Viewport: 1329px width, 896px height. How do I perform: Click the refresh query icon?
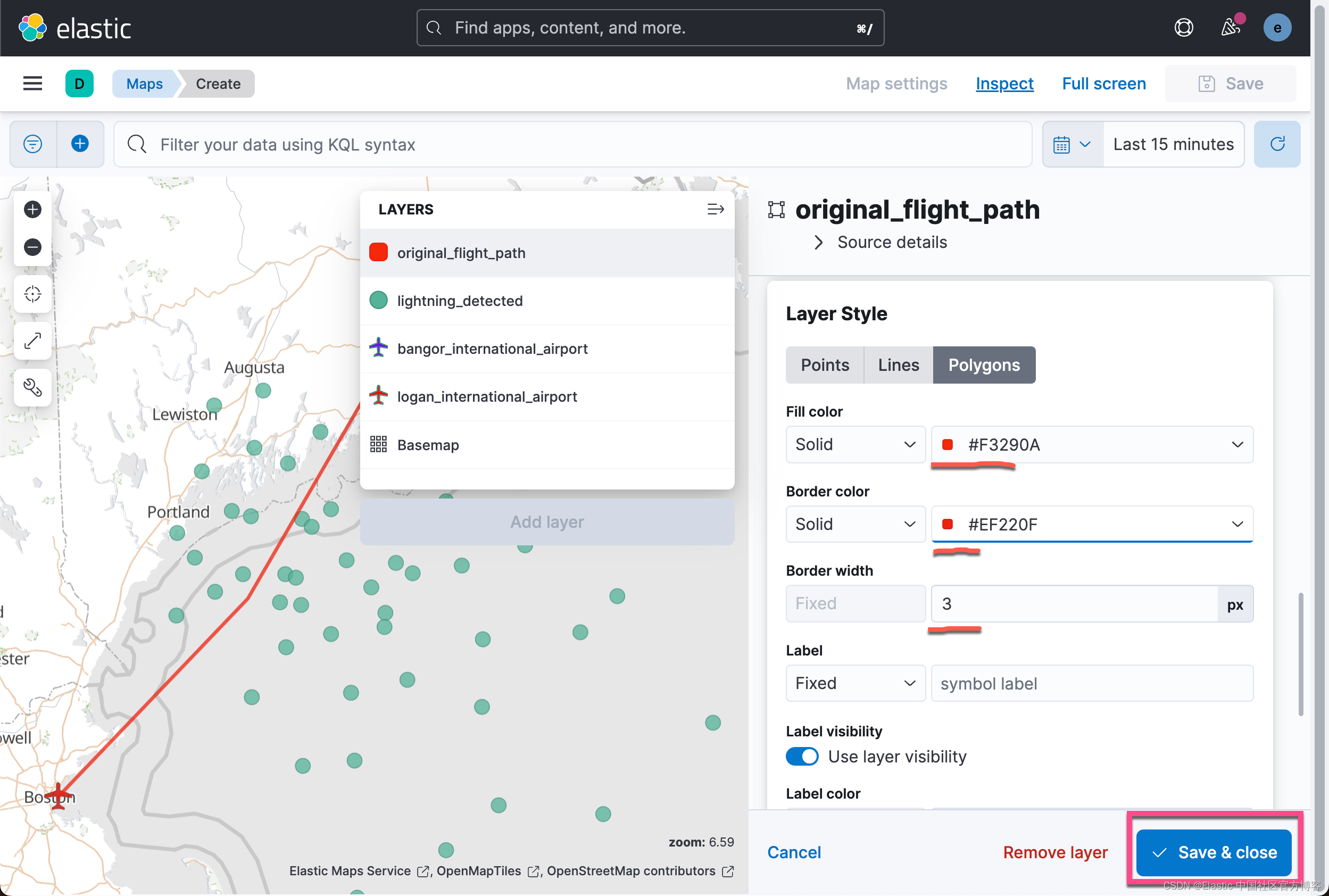click(1277, 144)
